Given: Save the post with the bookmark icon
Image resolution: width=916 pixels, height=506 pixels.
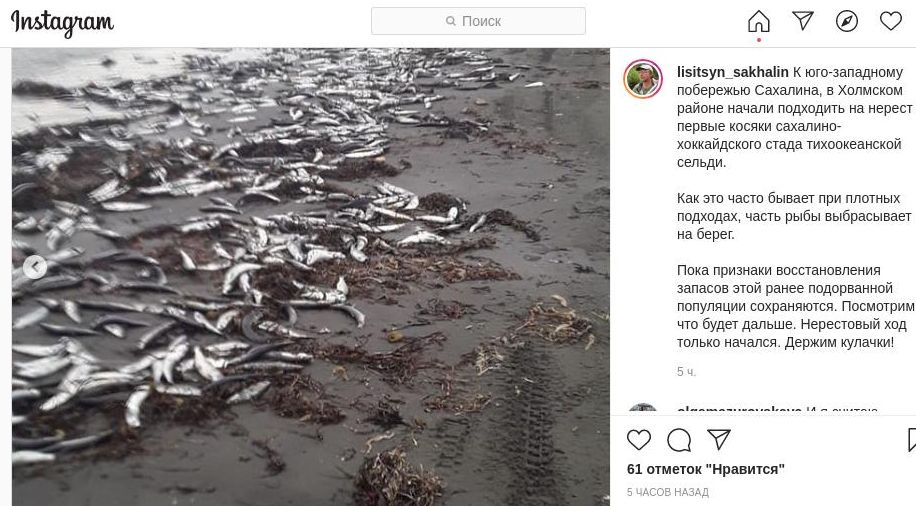Looking at the screenshot, I should pyautogui.click(x=911, y=439).
